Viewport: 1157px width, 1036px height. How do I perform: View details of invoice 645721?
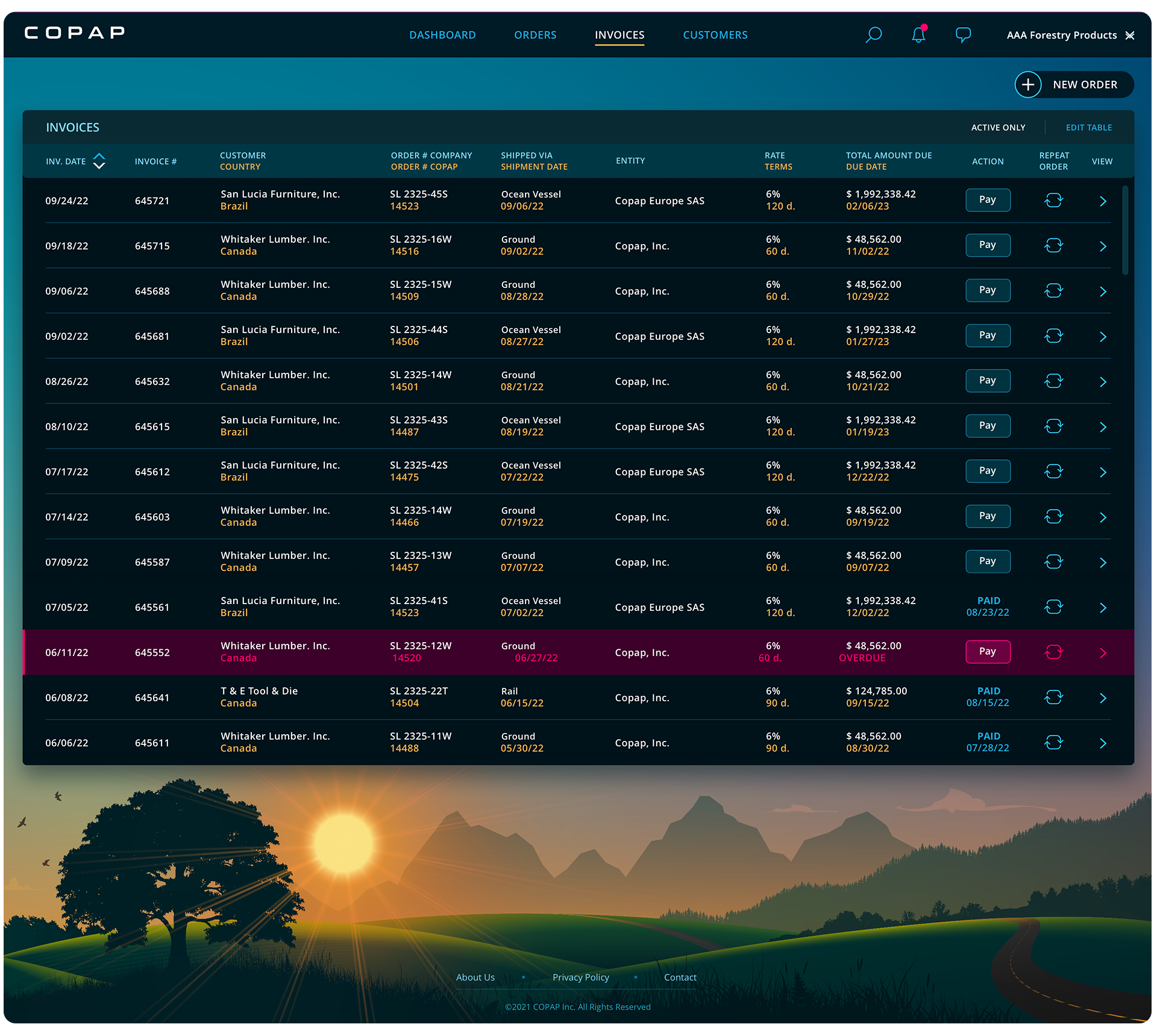click(1103, 201)
